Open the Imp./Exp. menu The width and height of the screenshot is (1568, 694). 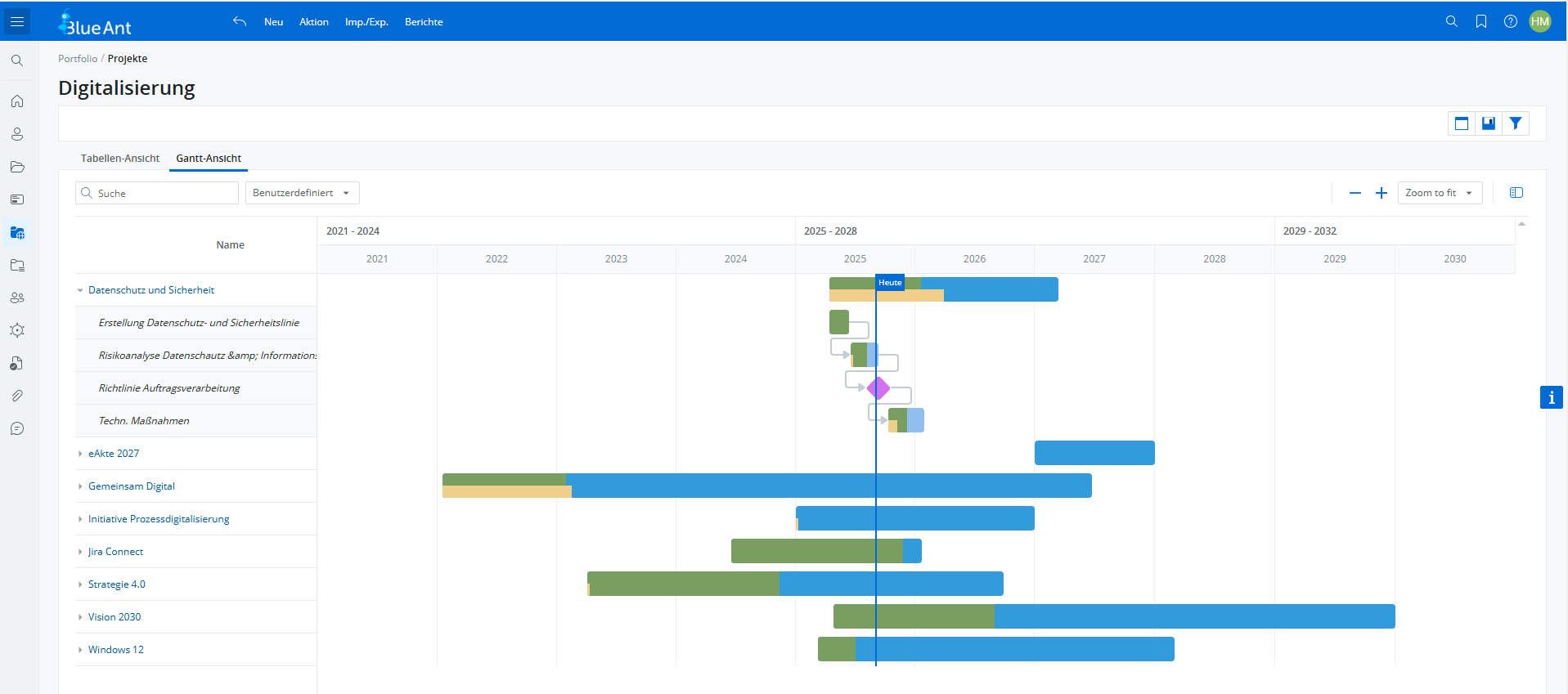(366, 22)
